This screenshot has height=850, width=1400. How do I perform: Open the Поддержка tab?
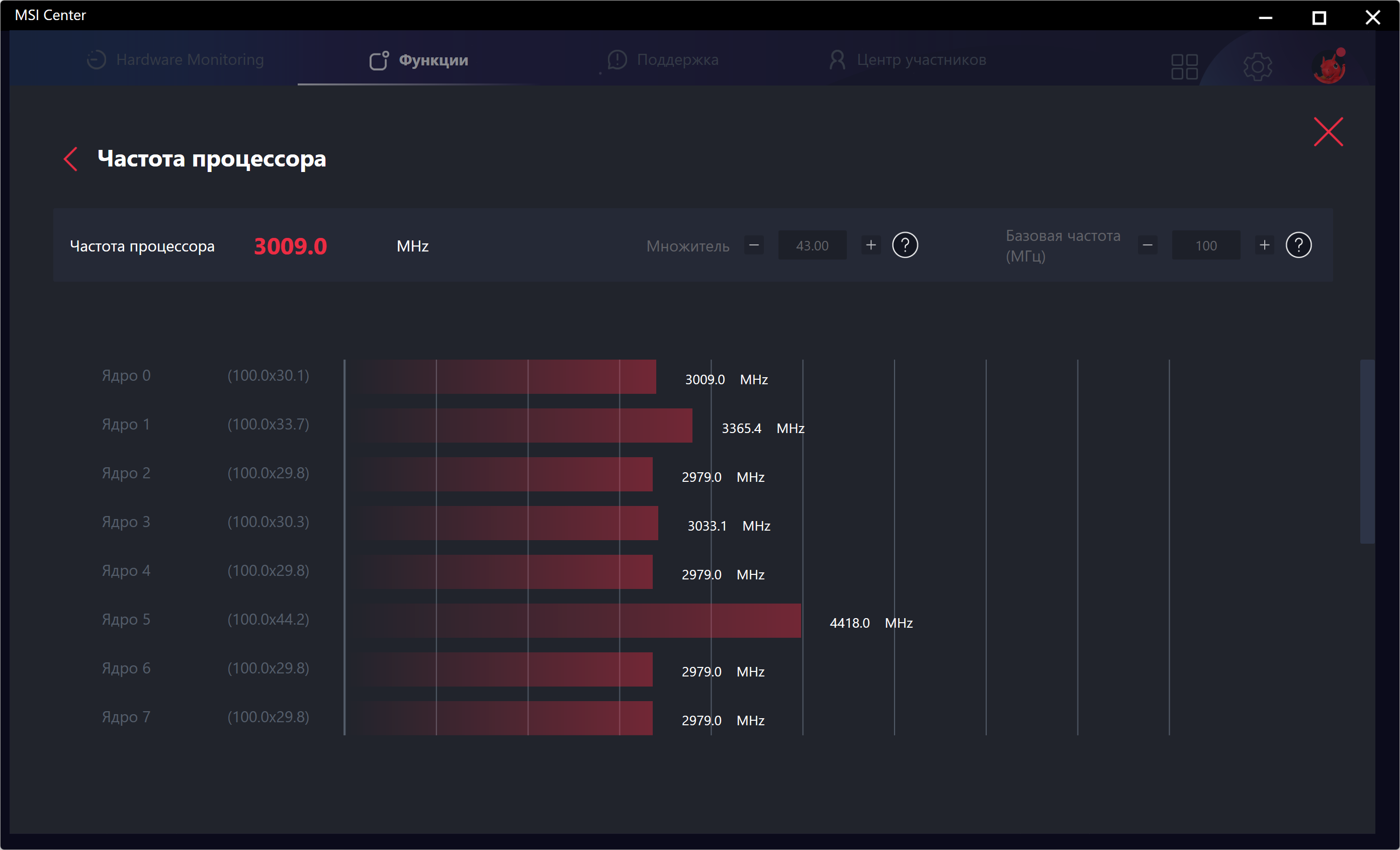663,60
